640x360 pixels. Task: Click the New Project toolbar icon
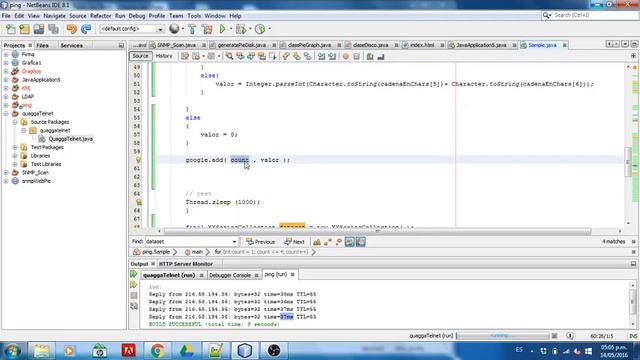[24, 29]
